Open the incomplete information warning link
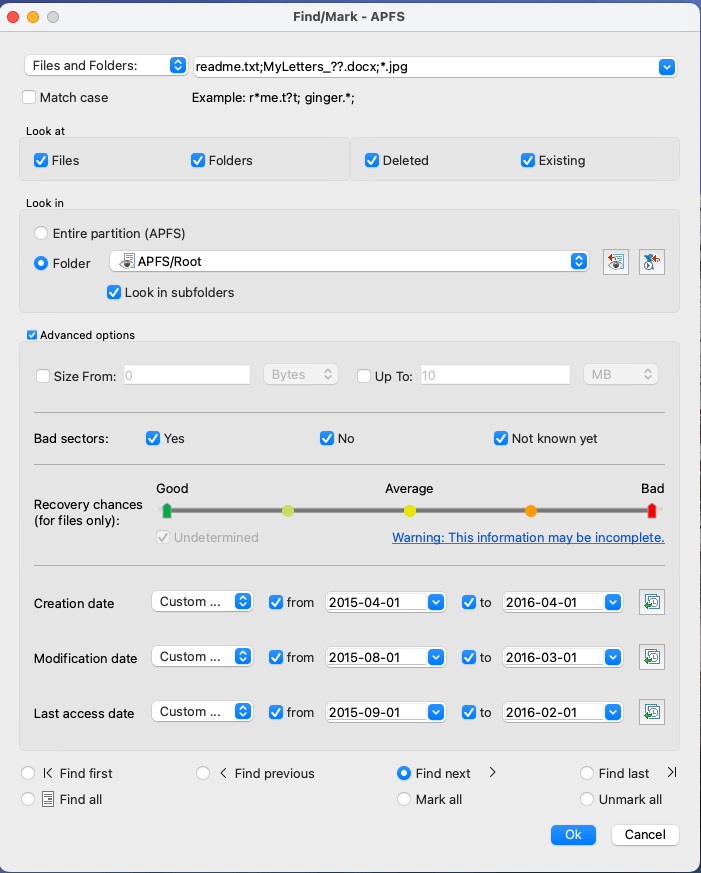The width and height of the screenshot is (701, 873). tap(528, 537)
